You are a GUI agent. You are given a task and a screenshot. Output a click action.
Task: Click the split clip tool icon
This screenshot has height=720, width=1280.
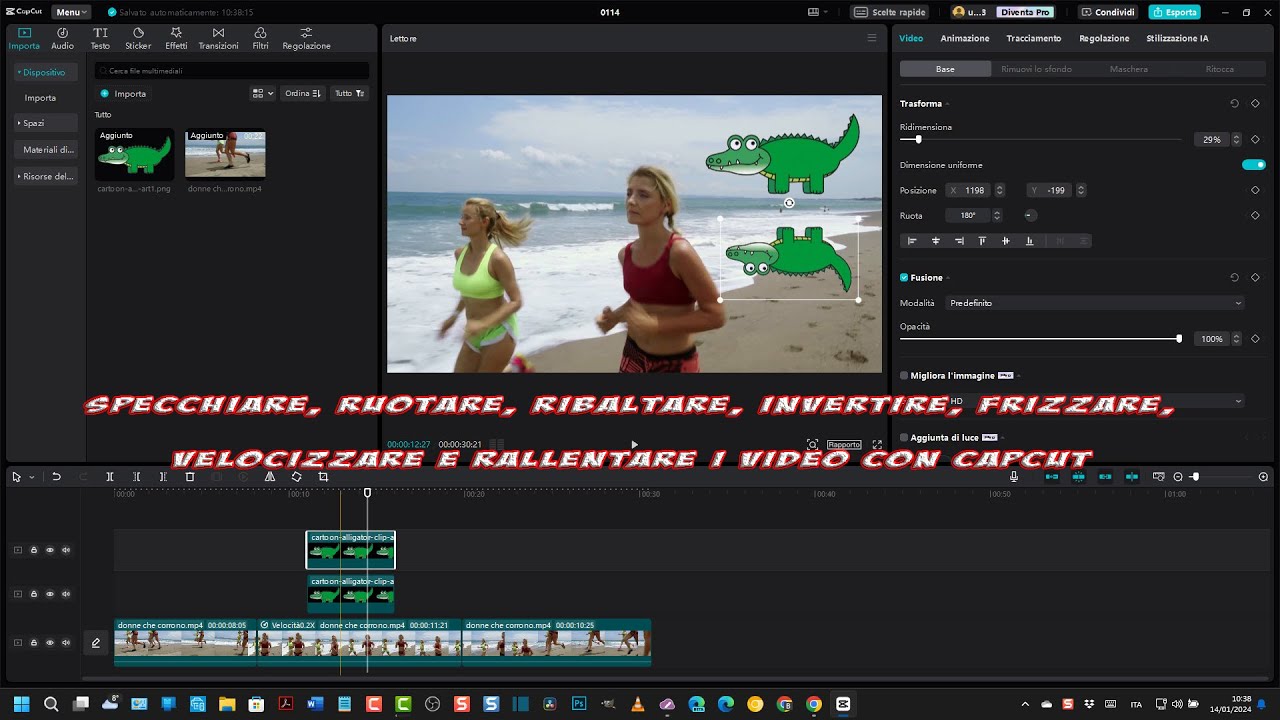(x=110, y=477)
